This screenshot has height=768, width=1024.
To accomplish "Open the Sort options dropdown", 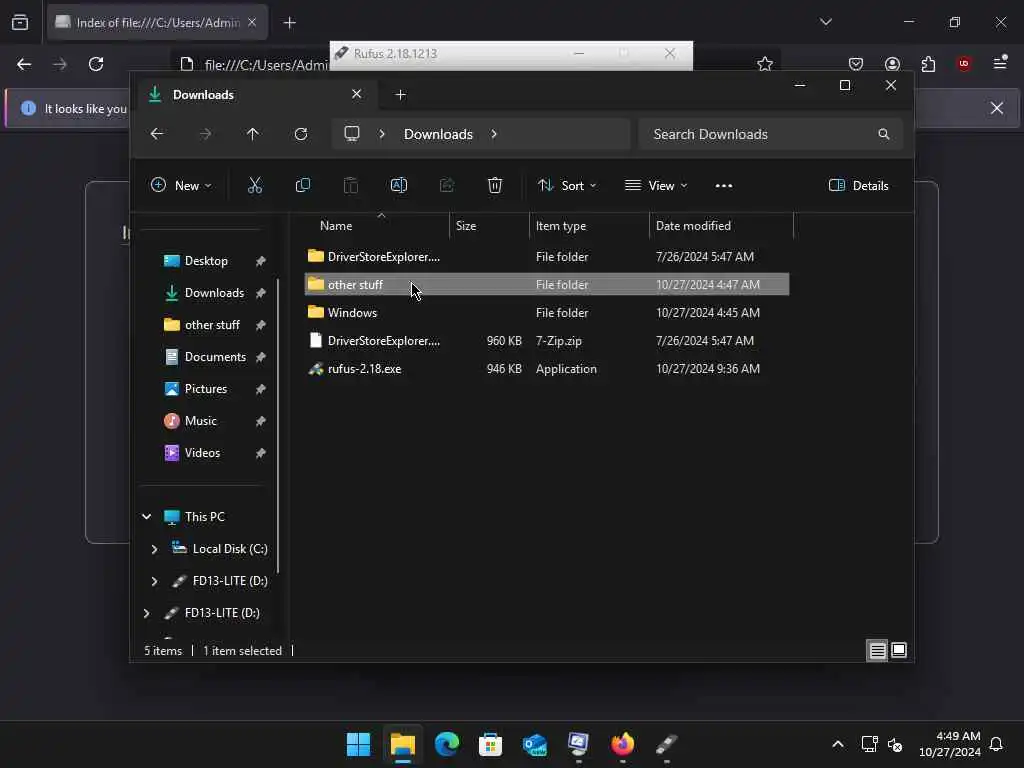I will click(x=567, y=185).
